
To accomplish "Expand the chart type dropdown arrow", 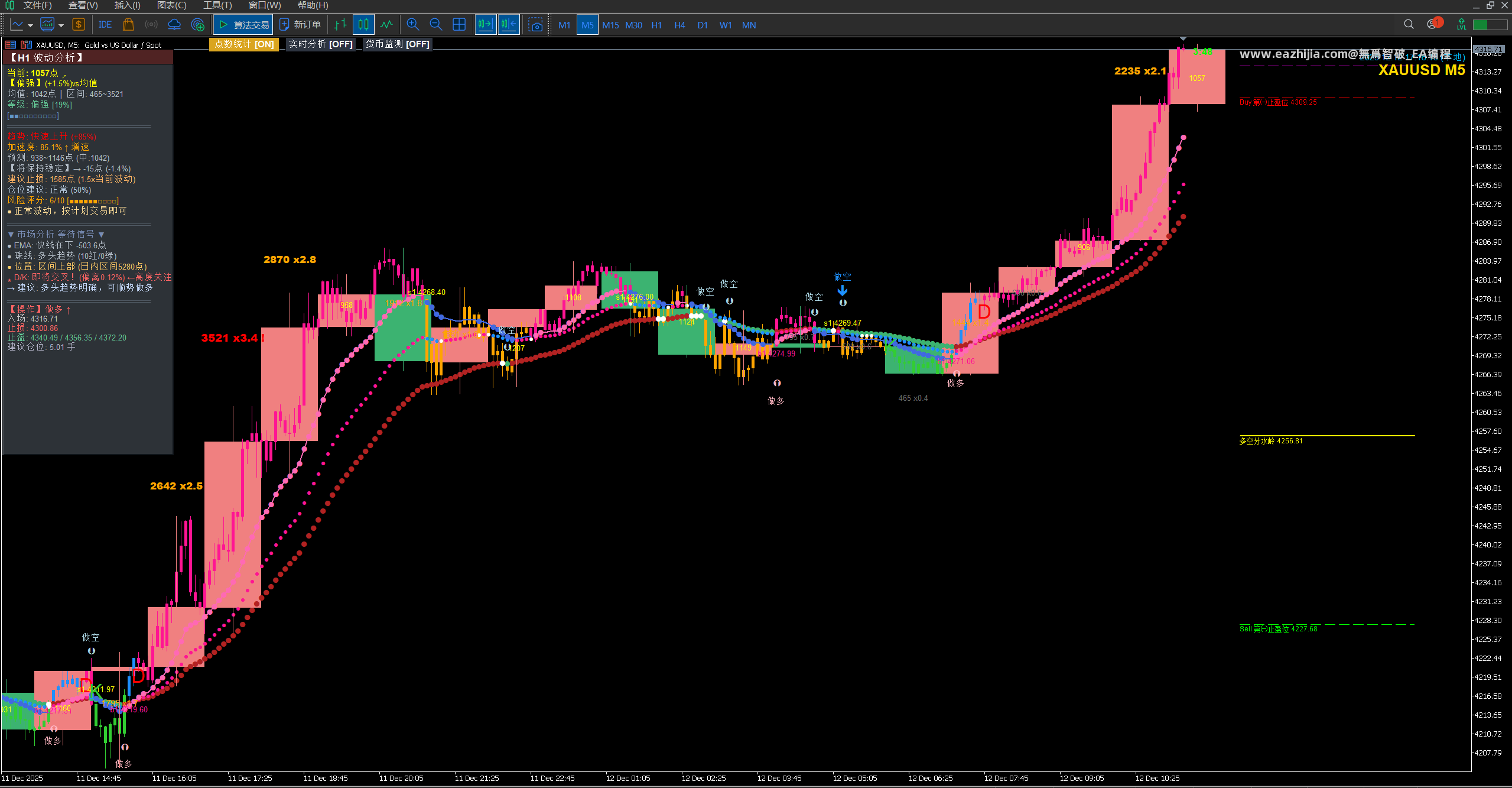I will (30, 25).
